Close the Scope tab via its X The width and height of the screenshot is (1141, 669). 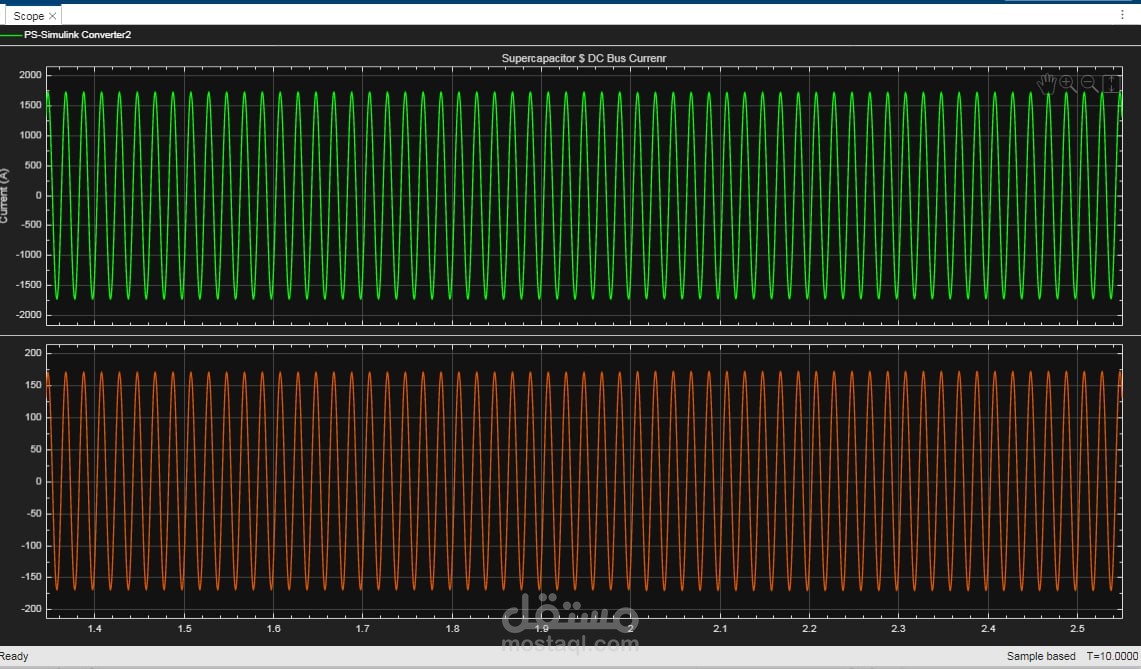(x=52, y=16)
